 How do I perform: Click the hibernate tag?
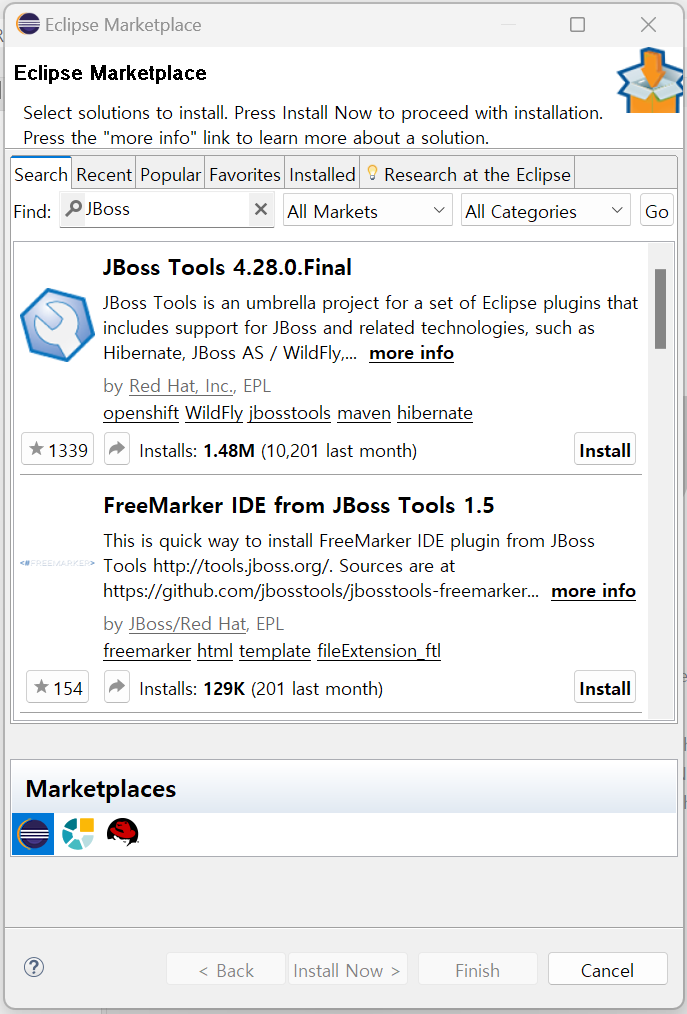[435, 413]
